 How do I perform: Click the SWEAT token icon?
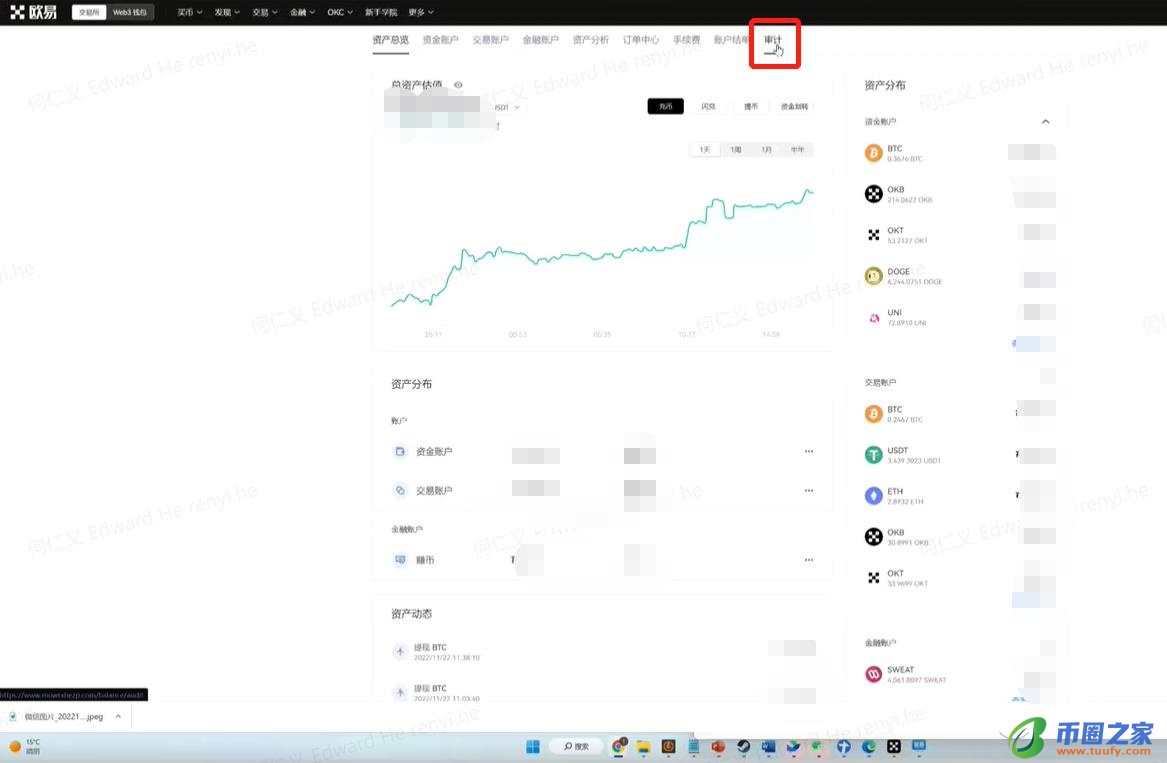coord(873,674)
